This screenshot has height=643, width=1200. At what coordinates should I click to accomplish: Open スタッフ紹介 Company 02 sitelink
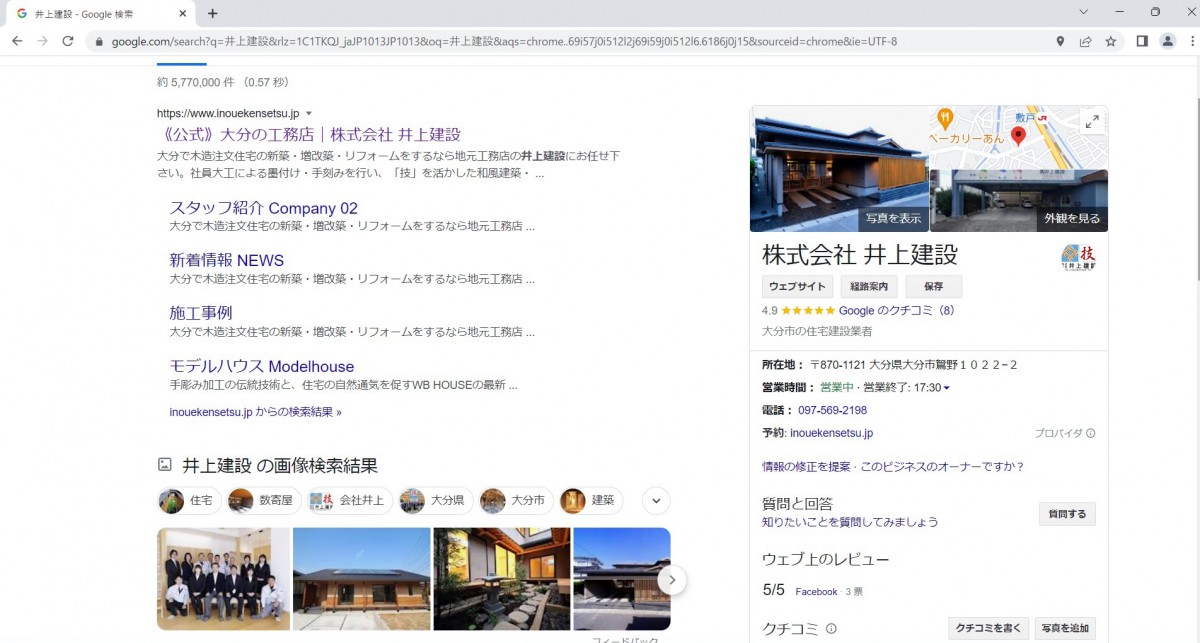click(263, 208)
